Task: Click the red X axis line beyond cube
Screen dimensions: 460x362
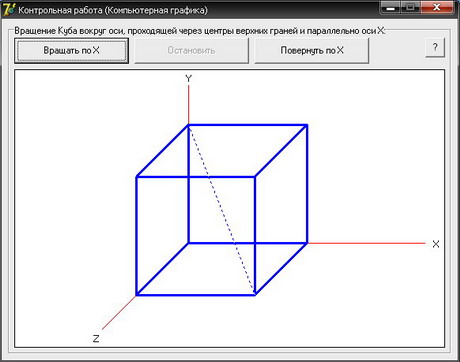Action: pyautogui.click(x=366, y=243)
